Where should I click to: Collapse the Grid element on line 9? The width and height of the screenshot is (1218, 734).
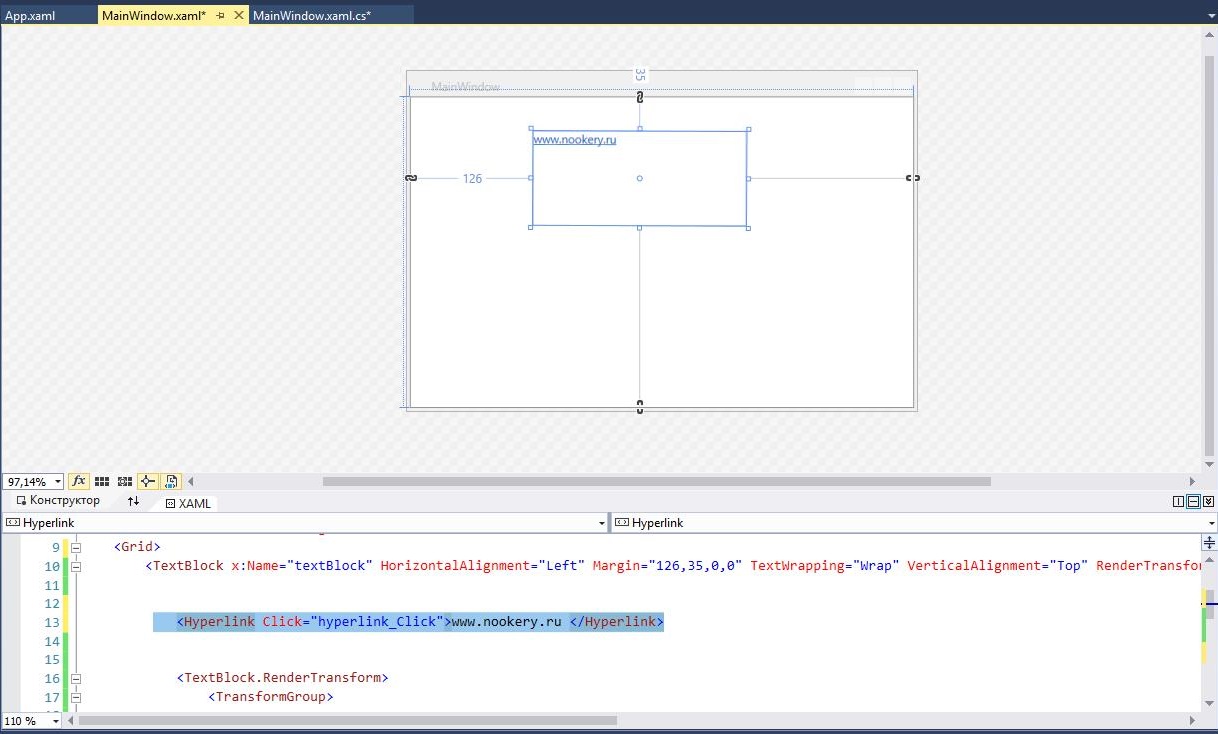click(75, 547)
